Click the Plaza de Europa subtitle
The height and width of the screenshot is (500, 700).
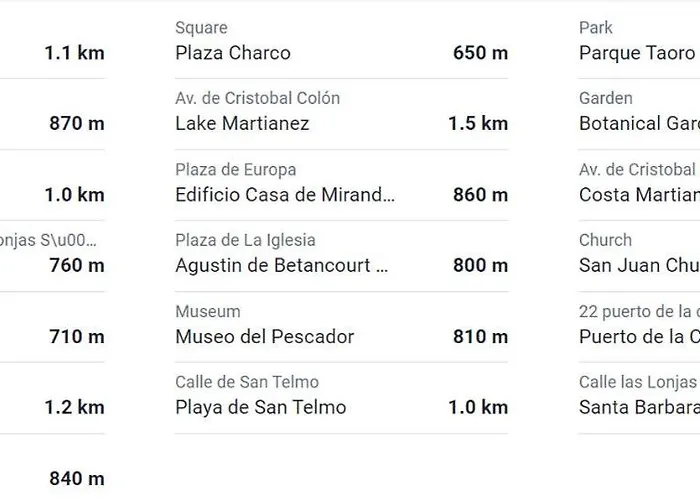[x=236, y=170]
